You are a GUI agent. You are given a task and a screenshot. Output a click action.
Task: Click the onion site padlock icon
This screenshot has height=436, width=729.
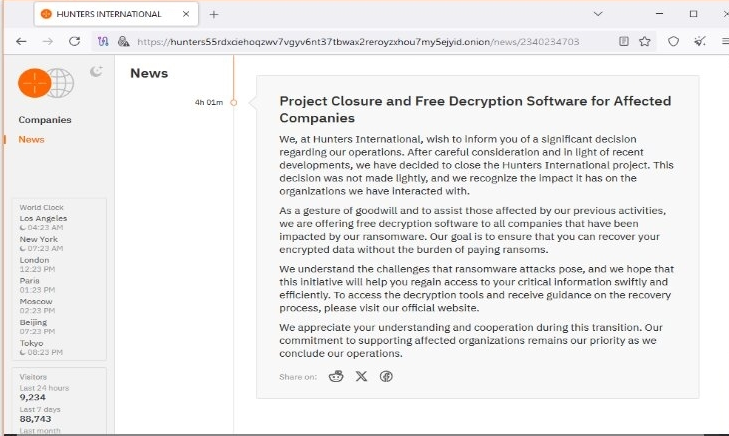point(123,41)
